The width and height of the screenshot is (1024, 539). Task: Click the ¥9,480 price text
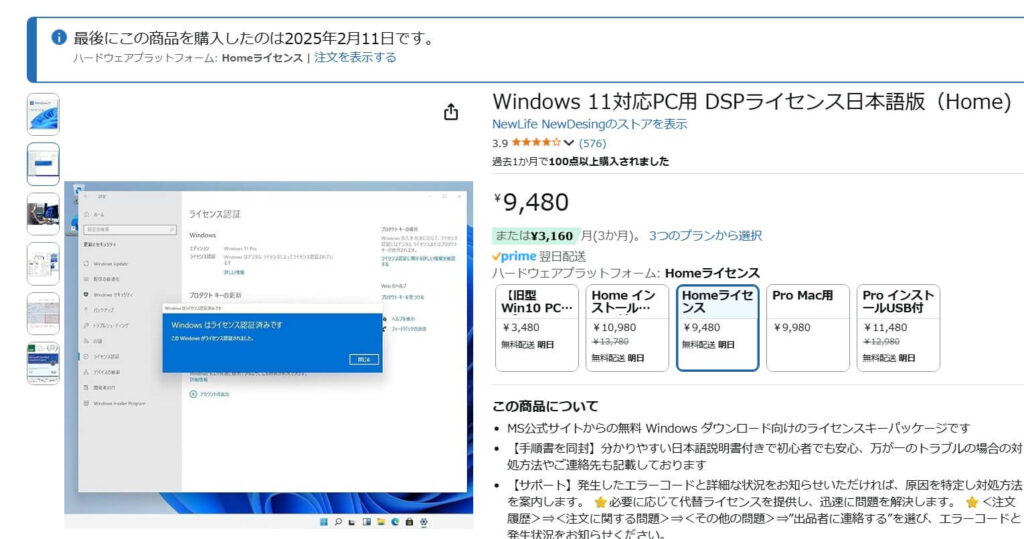[x=531, y=203]
